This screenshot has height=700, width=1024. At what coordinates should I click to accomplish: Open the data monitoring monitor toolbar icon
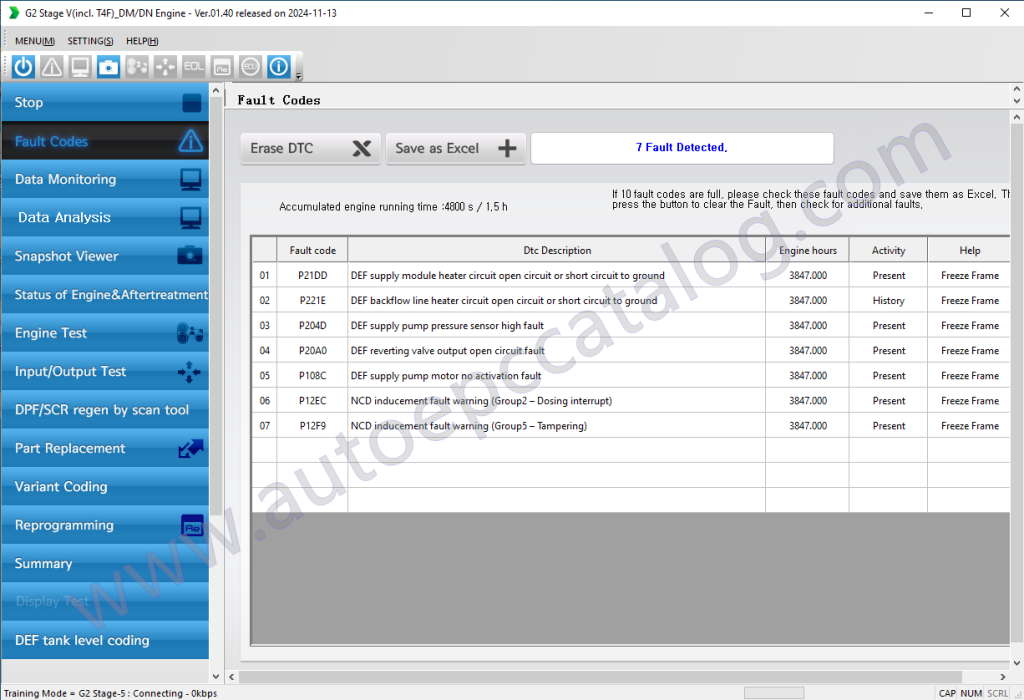79,66
